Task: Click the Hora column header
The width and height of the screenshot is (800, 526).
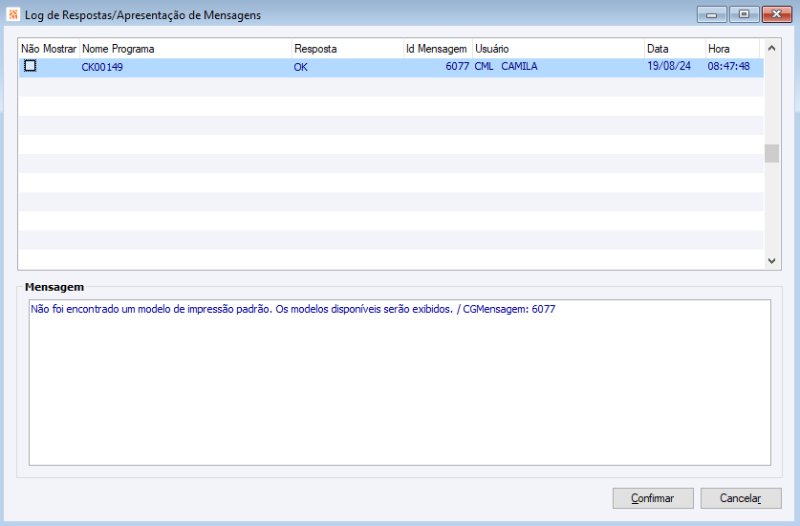Action: click(x=732, y=49)
